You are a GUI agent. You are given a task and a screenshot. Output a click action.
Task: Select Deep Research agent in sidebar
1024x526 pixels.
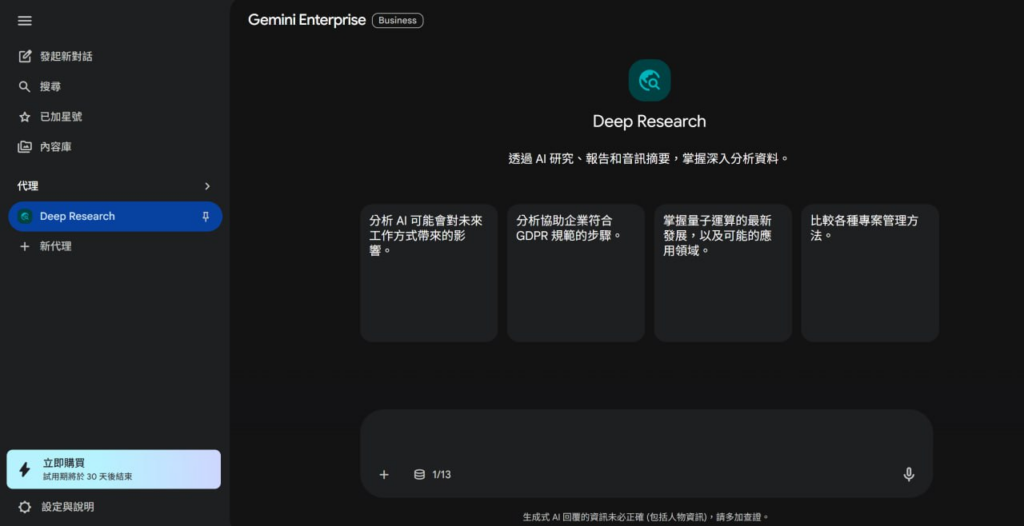click(x=115, y=216)
